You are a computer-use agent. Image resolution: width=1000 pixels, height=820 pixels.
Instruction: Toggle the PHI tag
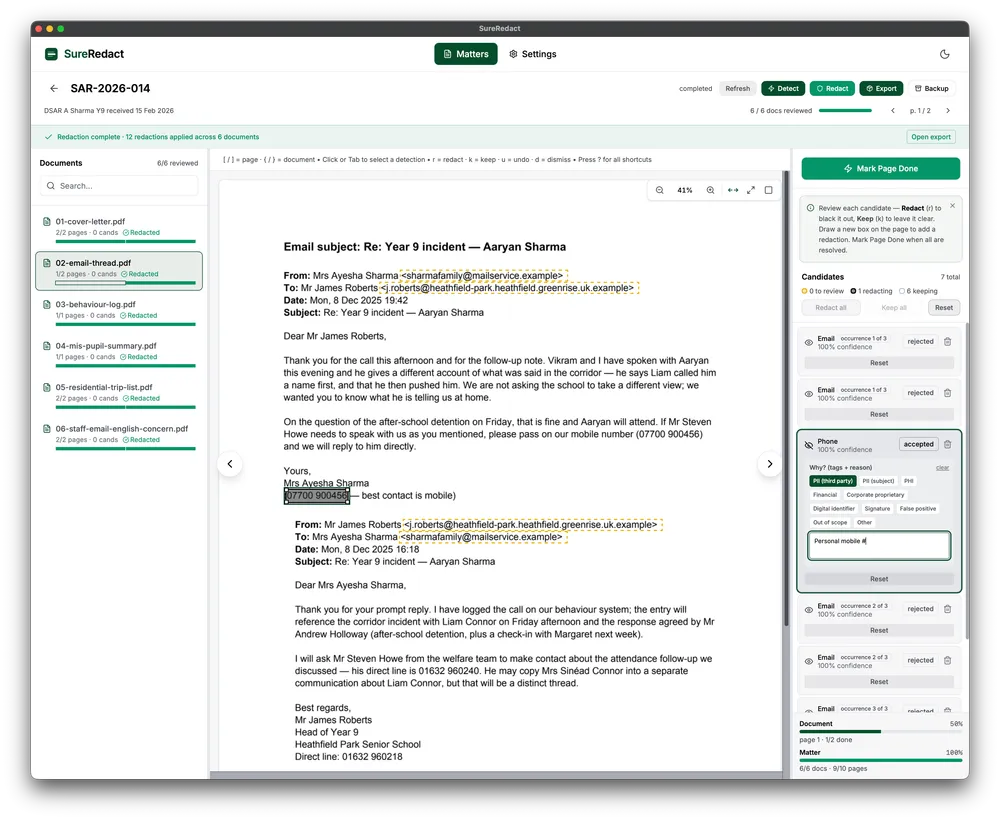click(x=908, y=481)
